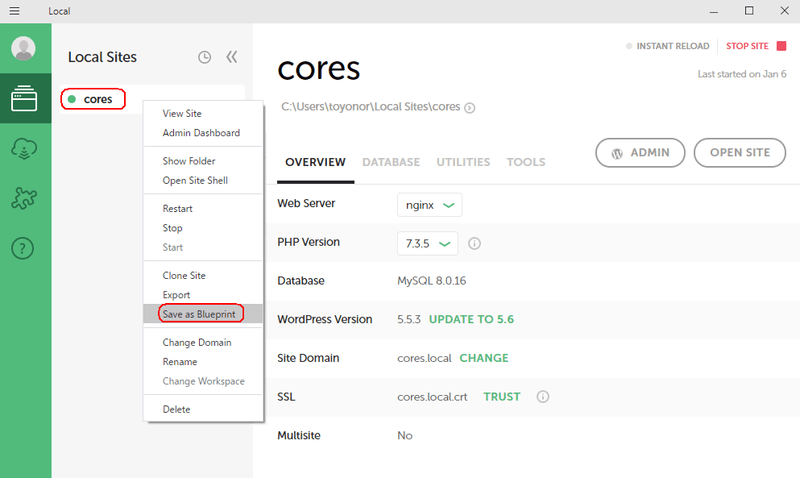Open Web Server nginx dropdown
Viewport: 800px width, 478px height.
[430, 205]
